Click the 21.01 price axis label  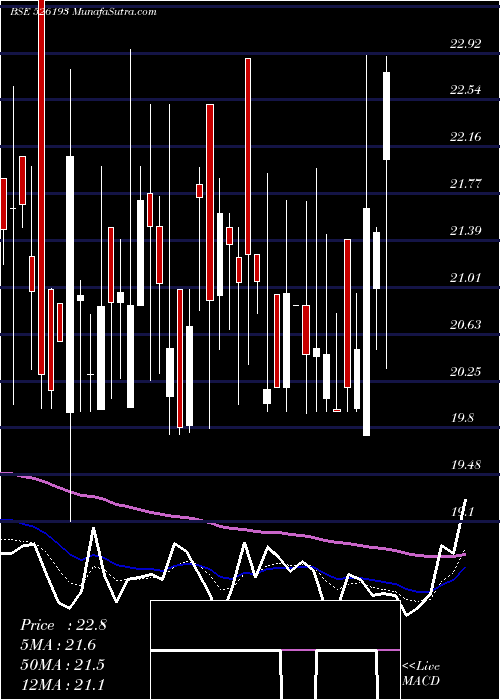(x=466, y=278)
